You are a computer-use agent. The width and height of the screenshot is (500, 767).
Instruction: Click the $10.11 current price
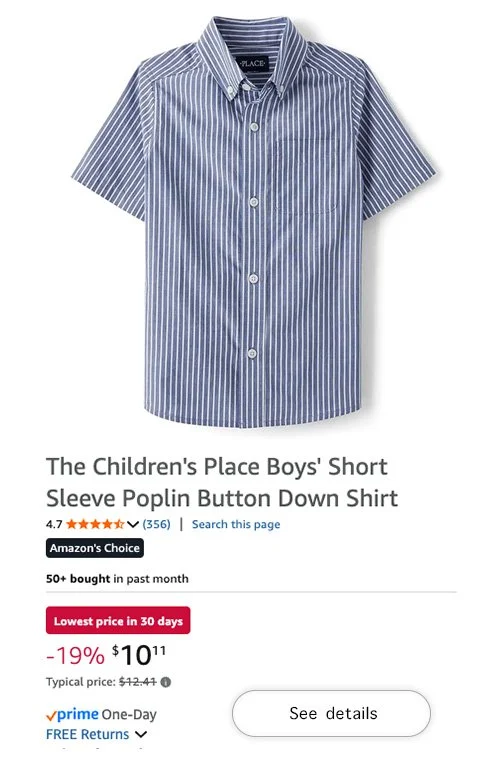point(139,655)
